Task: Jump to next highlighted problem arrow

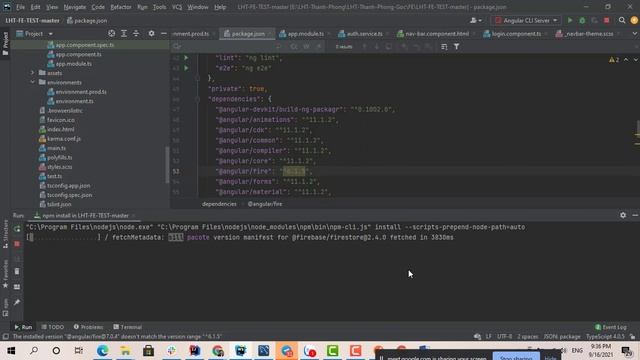Action: pos(636,60)
